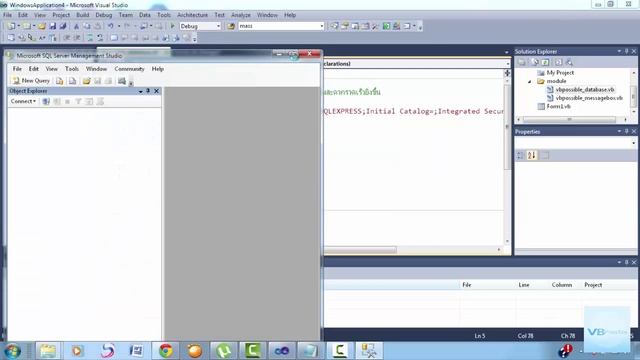Select vbpossible_messagebox.vb file
The height and width of the screenshot is (360, 640).
click(x=589, y=98)
